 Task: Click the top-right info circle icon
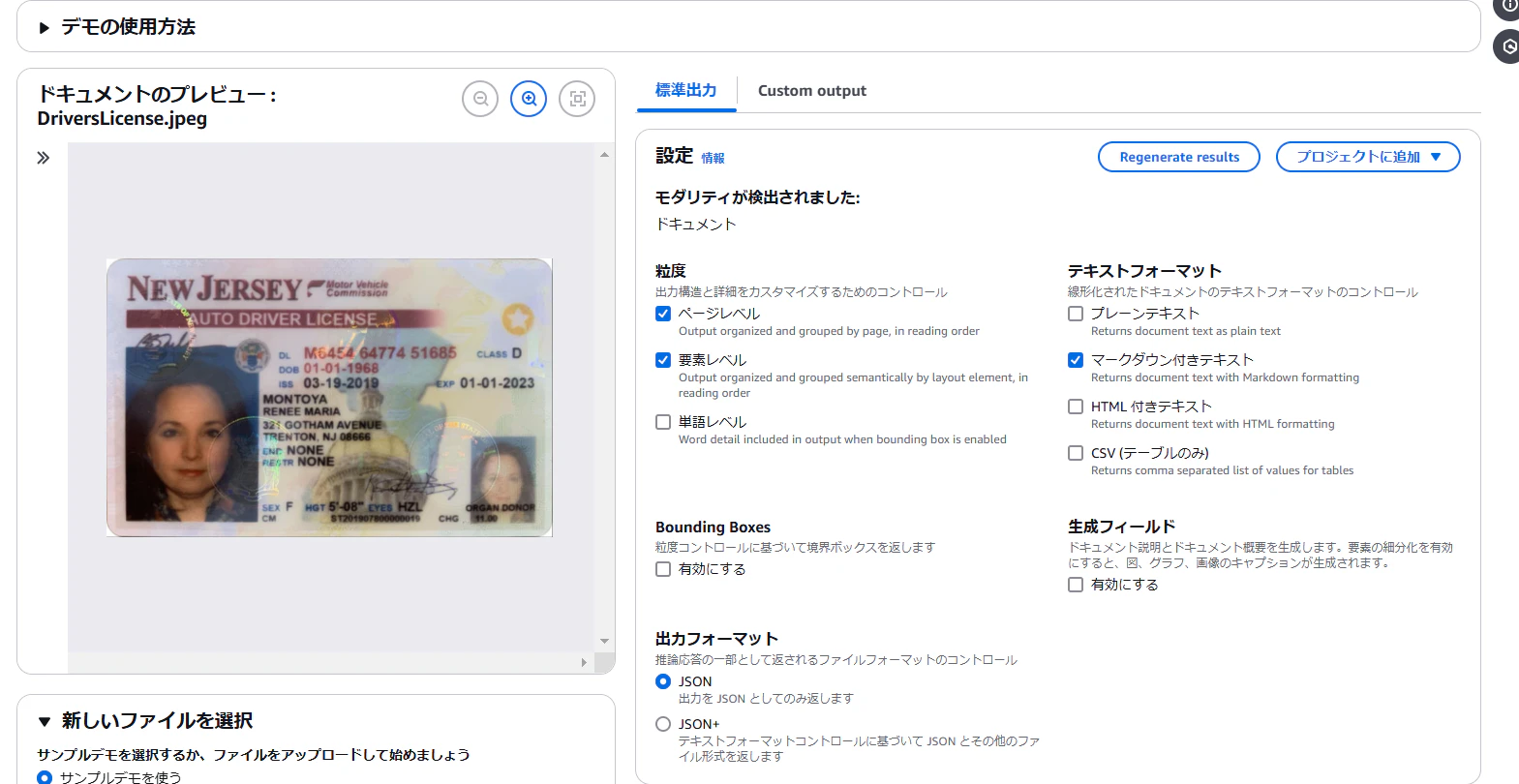[1508, 7]
